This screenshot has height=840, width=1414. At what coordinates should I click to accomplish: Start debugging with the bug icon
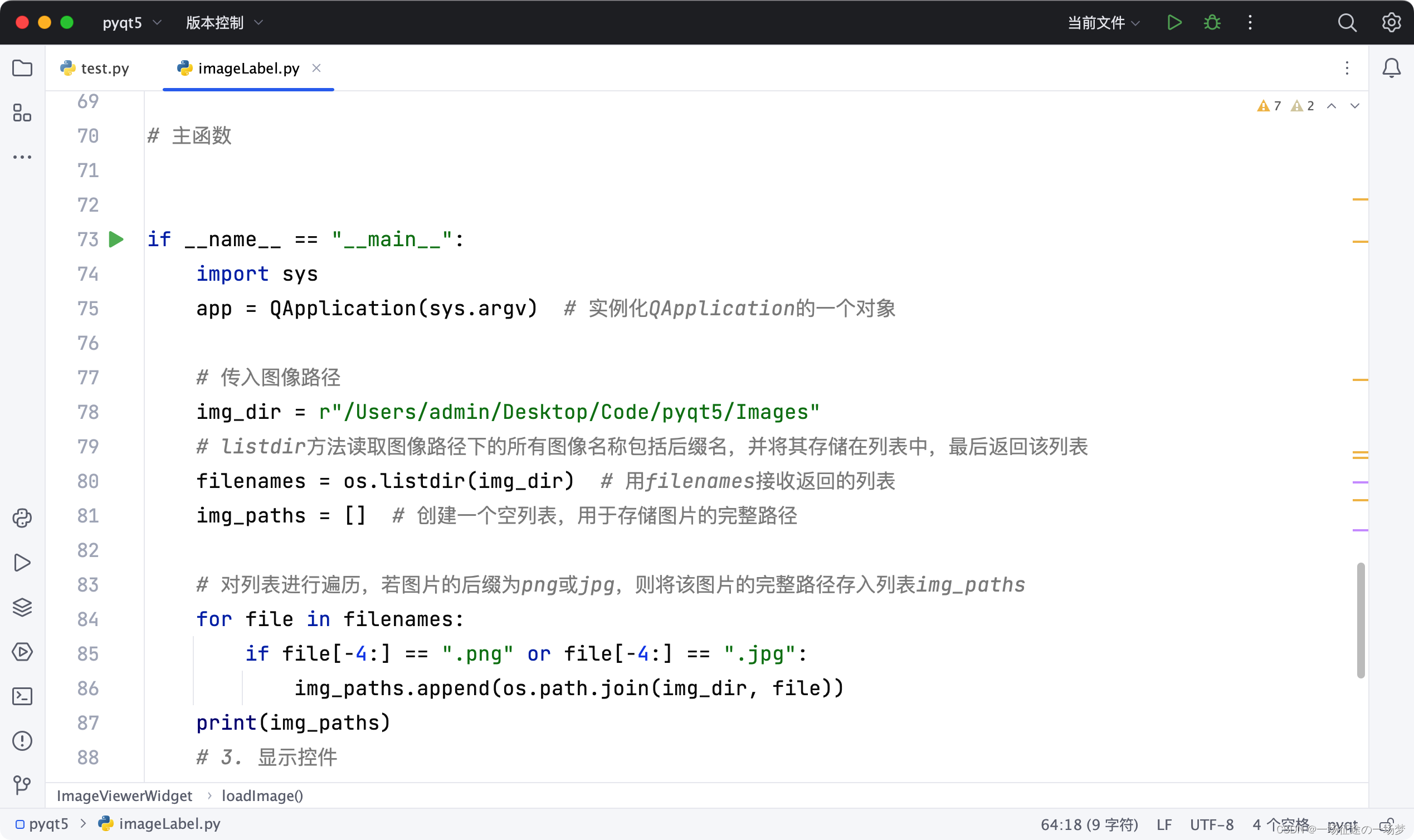click(1211, 23)
